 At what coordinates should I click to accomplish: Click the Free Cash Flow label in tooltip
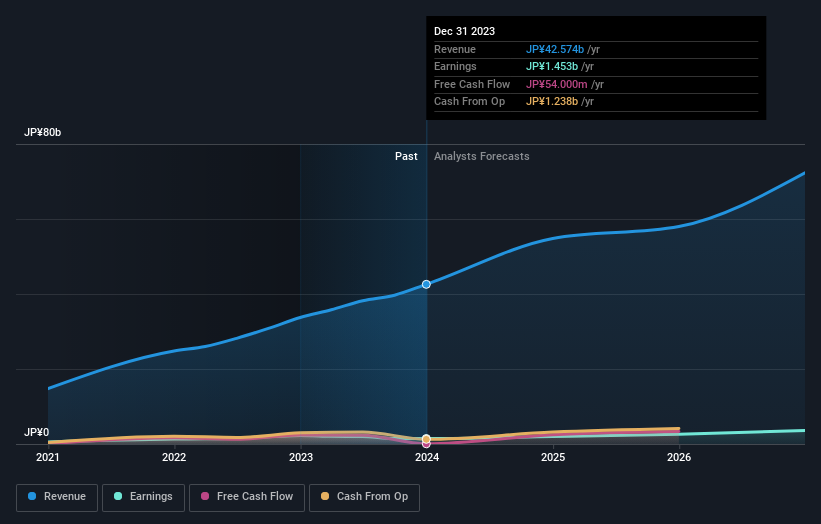(472, 84)
